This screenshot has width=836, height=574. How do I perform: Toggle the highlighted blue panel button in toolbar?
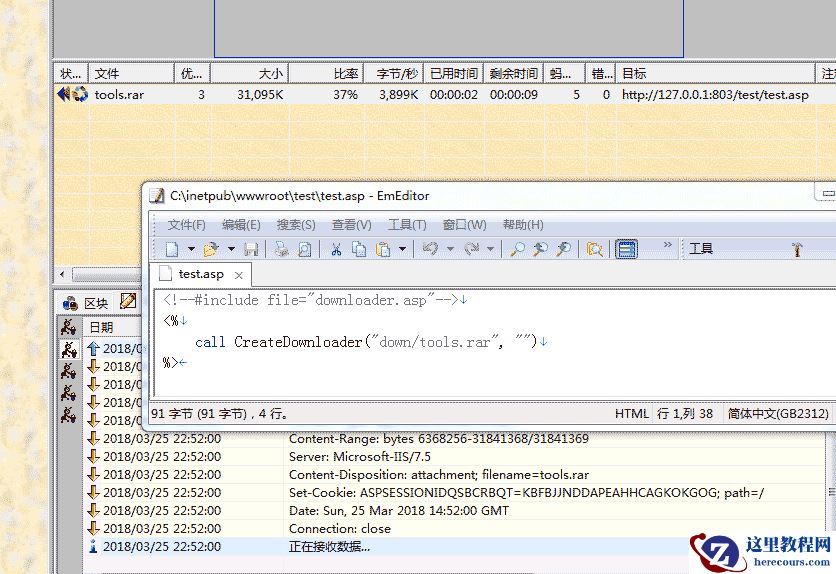(x=626, y=249)
